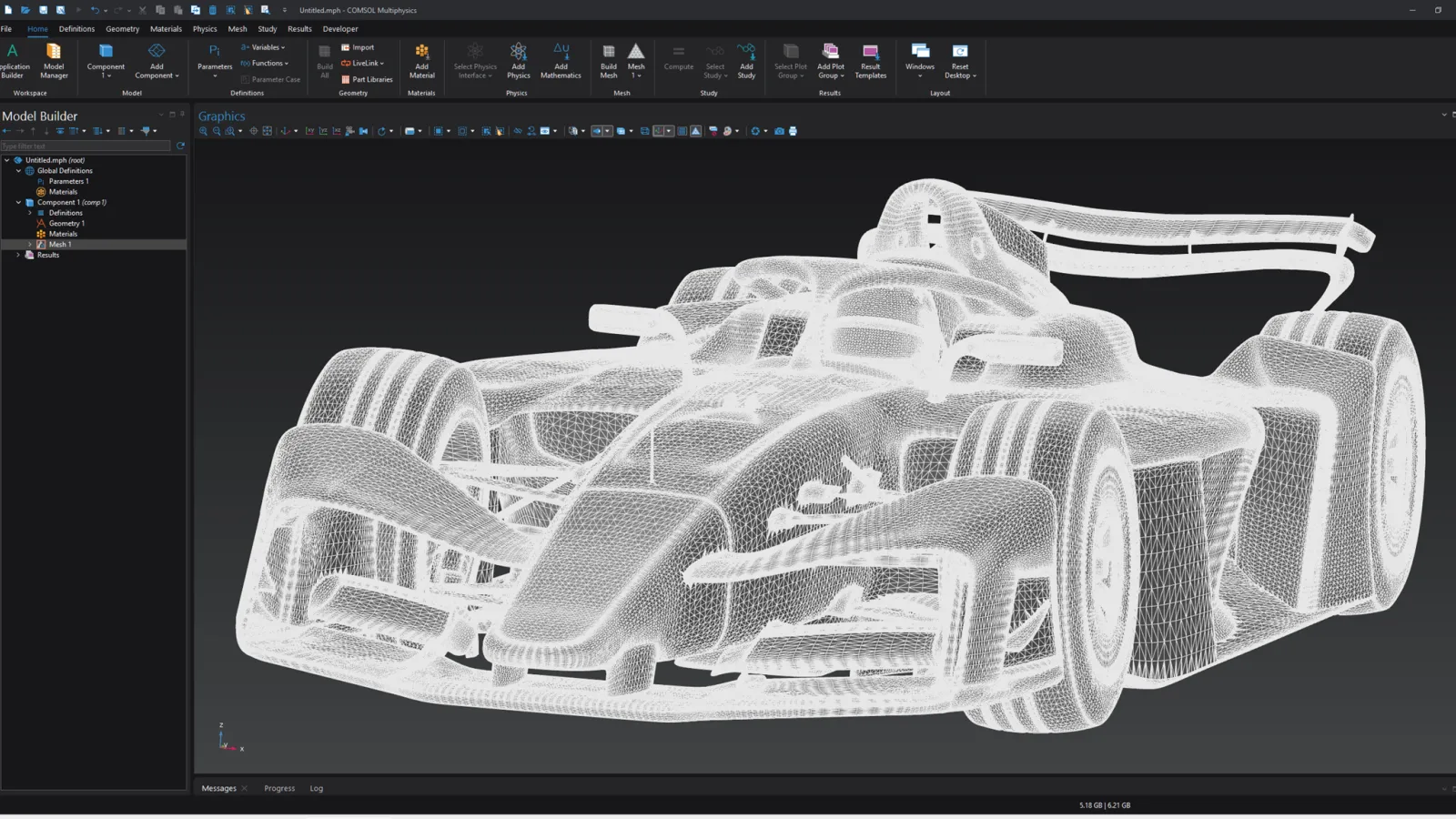The height and width of the screenshot is (819, 1456).
Task: Click the Model Builder filter text field
Action: point(86,146)
